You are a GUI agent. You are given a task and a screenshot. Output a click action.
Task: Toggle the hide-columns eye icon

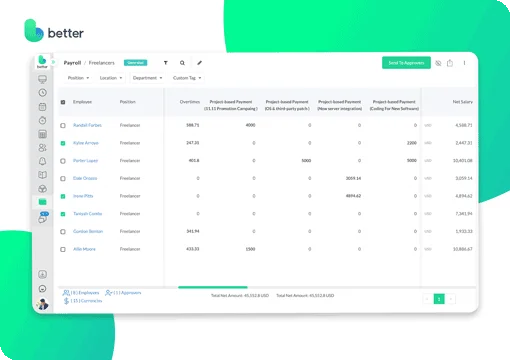[x=438, y=63]
